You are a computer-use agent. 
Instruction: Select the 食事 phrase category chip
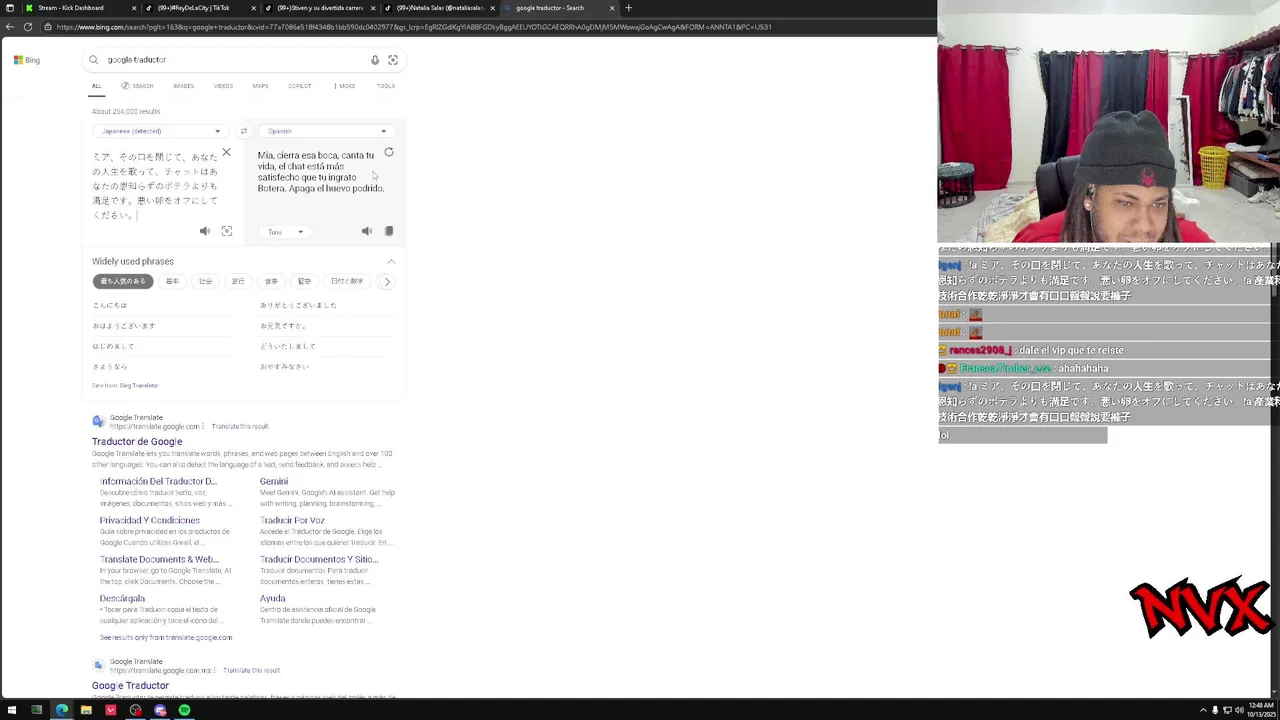[271, 281]
